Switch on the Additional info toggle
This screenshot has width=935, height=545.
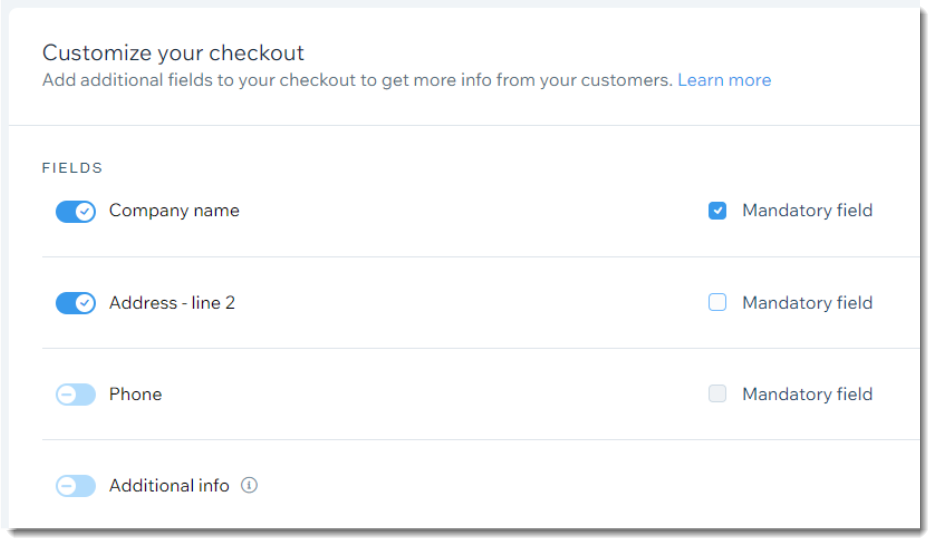pos(76,486)
